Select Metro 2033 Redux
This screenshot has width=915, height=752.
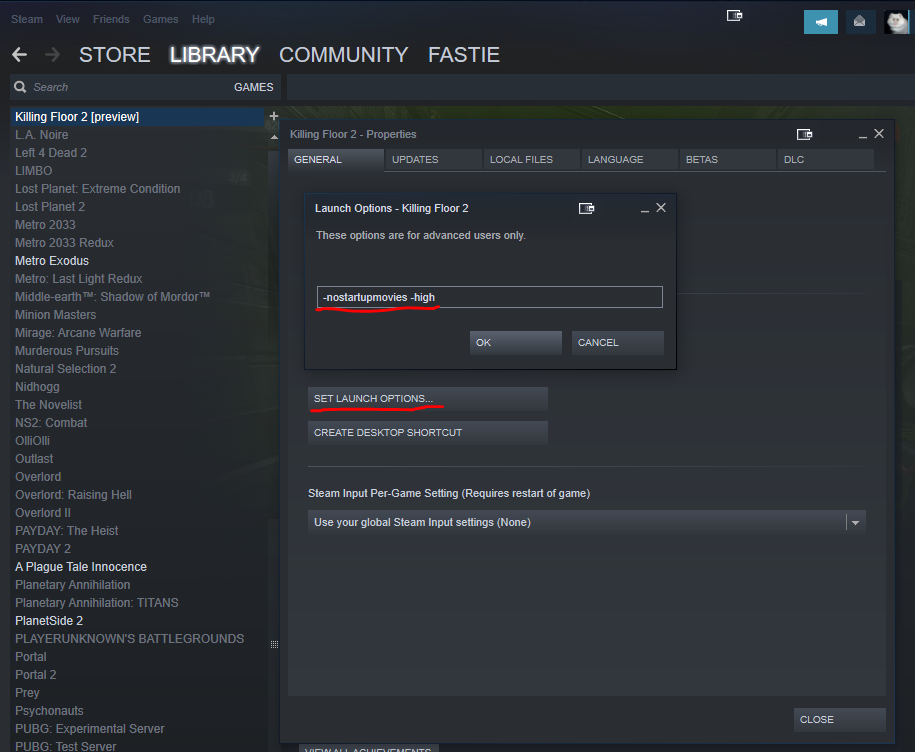click(64, 243)
